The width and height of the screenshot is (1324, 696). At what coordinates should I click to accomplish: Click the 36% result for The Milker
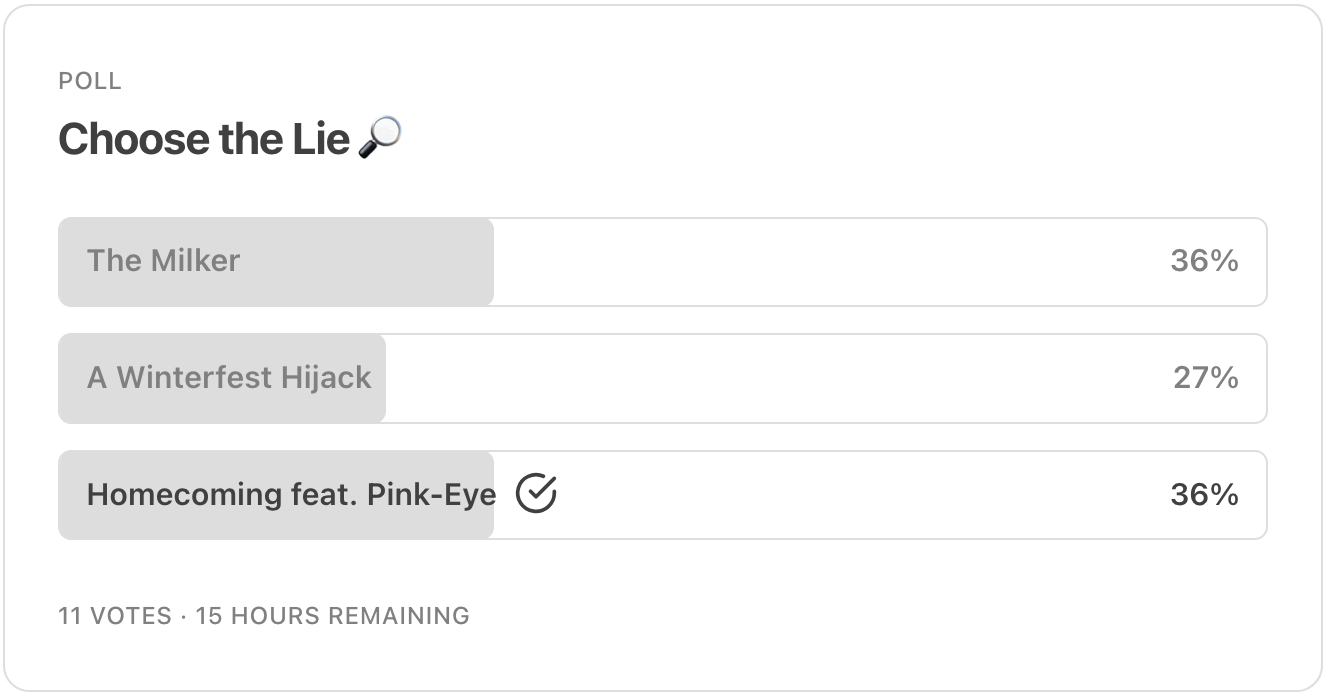(x=1204, y=261)
